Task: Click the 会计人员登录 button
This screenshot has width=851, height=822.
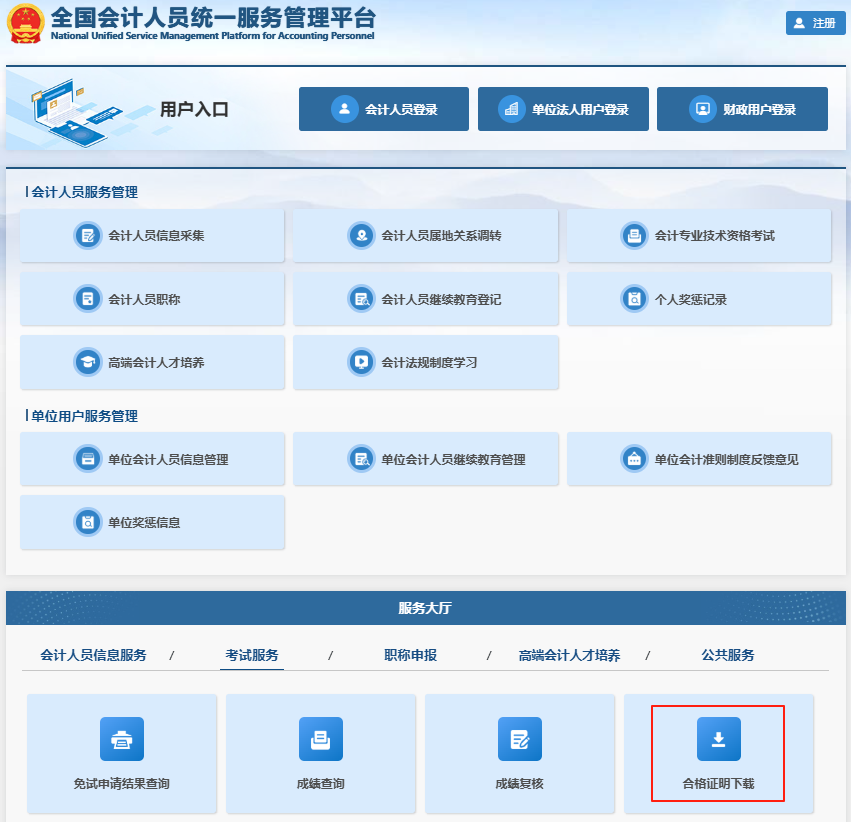Action: click(383, 108)
